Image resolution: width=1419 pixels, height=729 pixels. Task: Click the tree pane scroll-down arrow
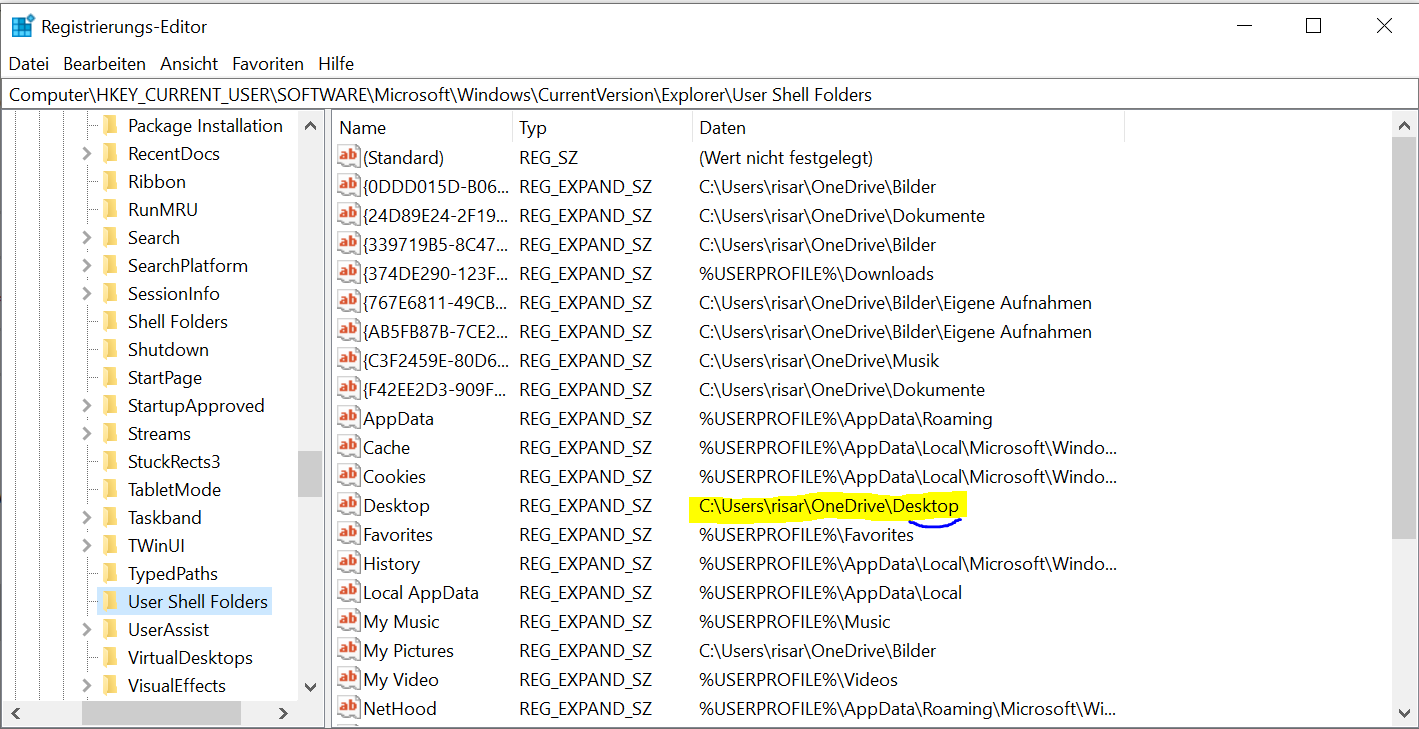(x=310, y=688)
